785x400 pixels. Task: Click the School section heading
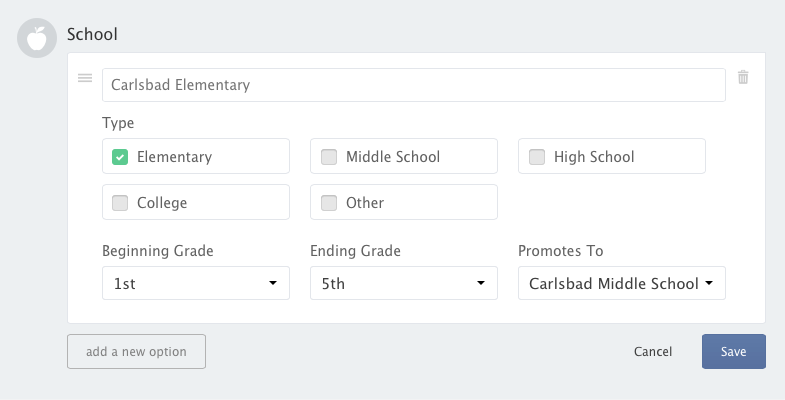pos(92,35)
